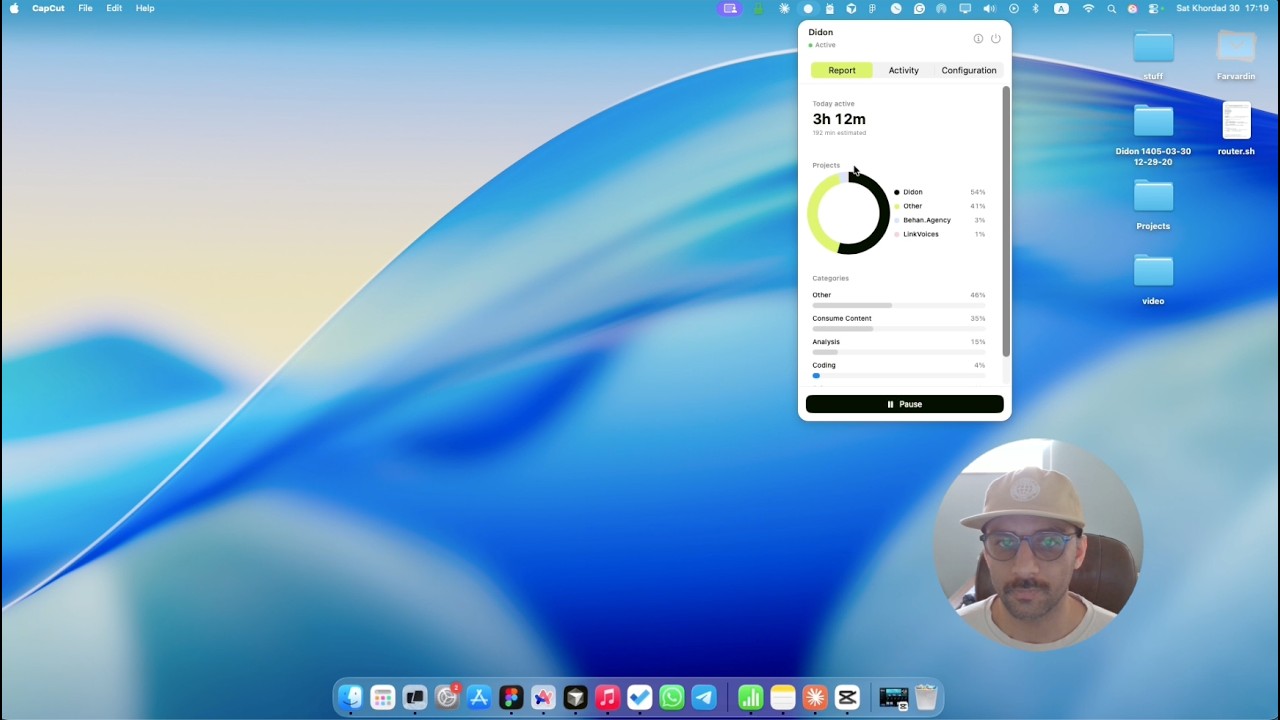Open Telegram from the Dock
1280x720 pixels.
(704, 697)
